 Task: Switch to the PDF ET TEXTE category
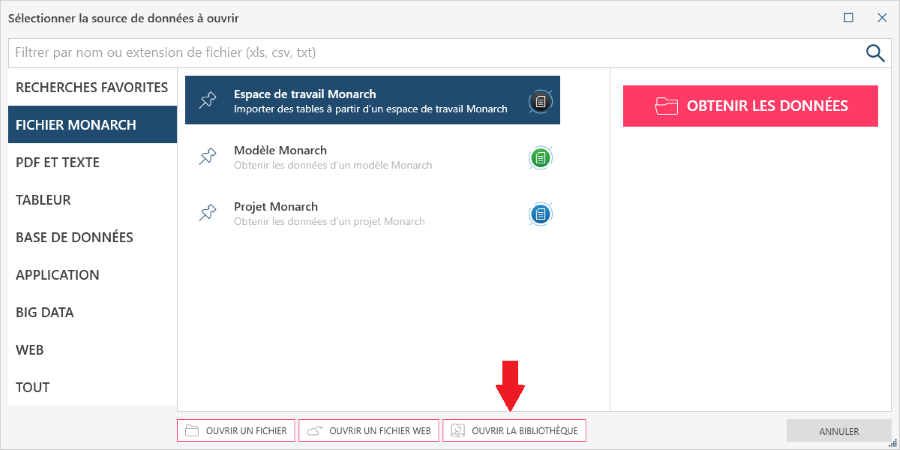pos(92,162)
